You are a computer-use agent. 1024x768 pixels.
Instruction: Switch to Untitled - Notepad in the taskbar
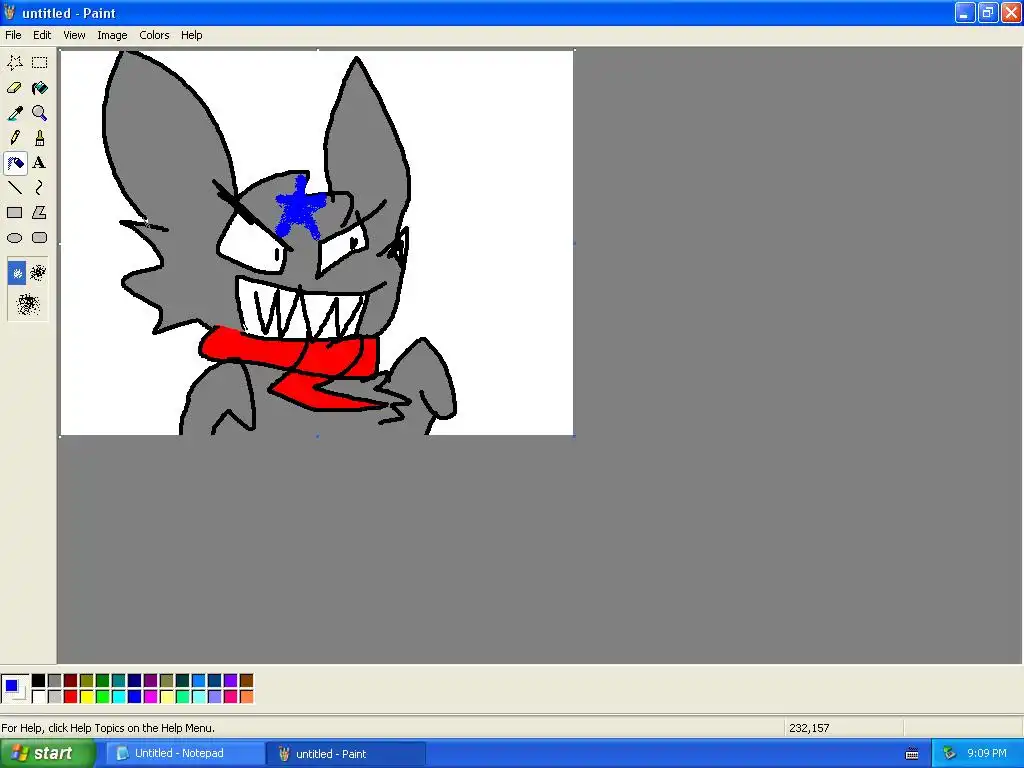[185, 754]
